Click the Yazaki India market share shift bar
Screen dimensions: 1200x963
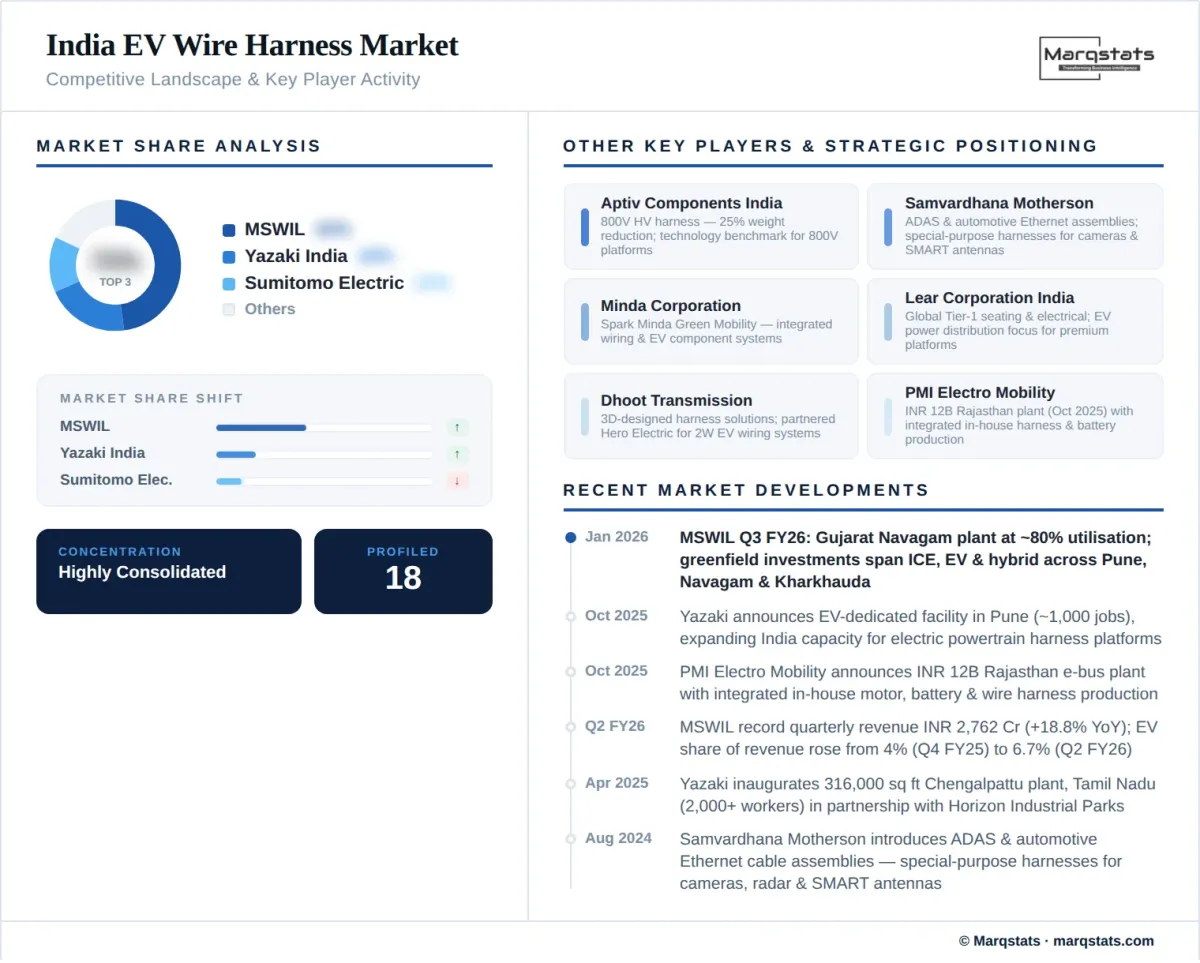pos(325,454)
